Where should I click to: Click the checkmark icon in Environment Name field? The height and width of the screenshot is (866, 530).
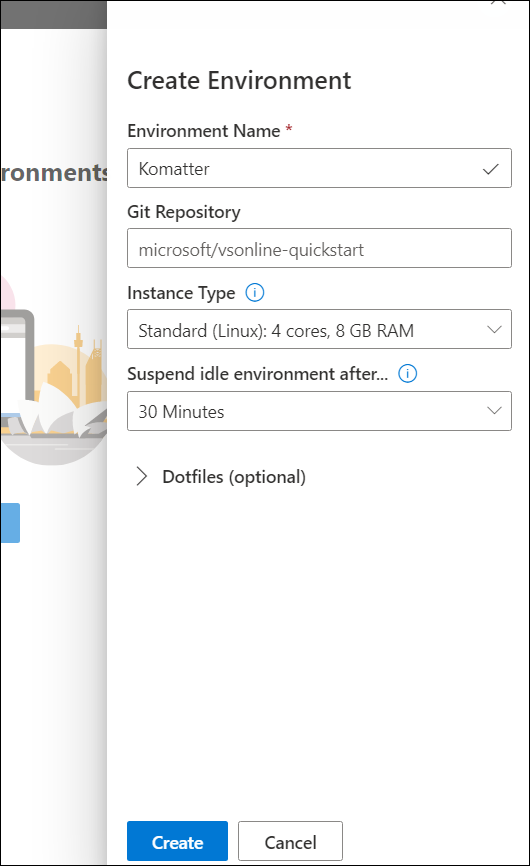click(x=490, y=169)
